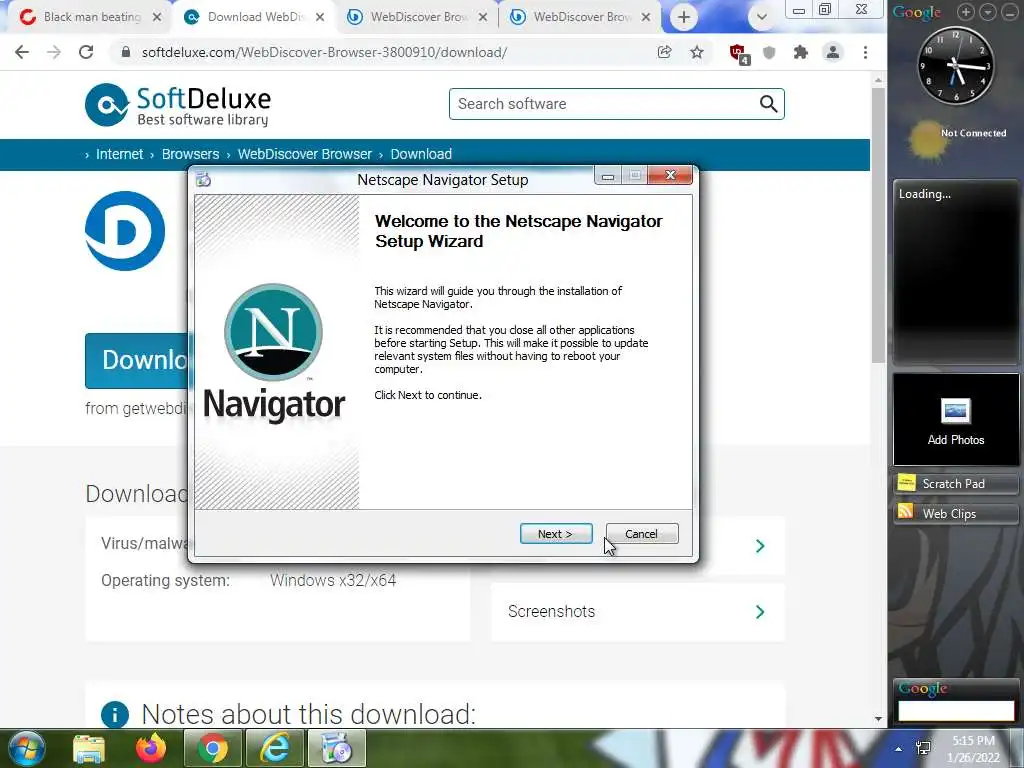Open Browsers breadcrumb link
The height and width of the screenshot is (768, 1024).
(x=191, y=154)
